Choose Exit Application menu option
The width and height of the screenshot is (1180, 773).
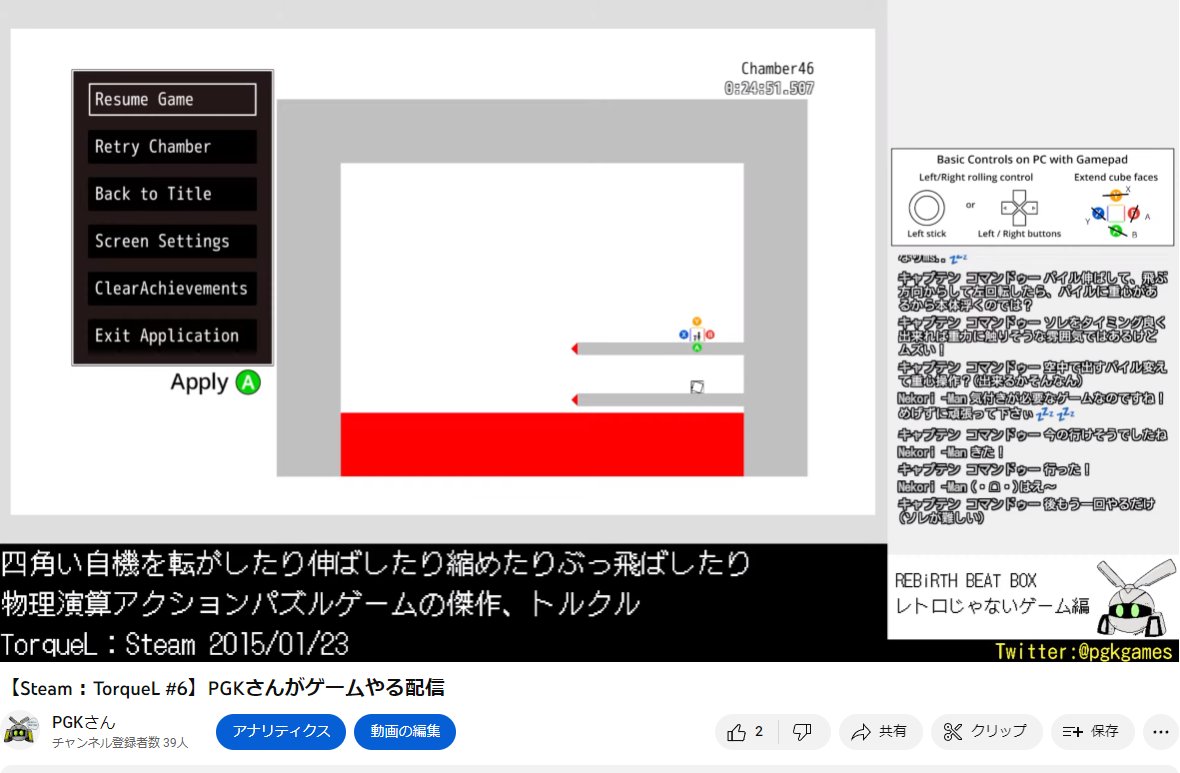click(172, 336)
